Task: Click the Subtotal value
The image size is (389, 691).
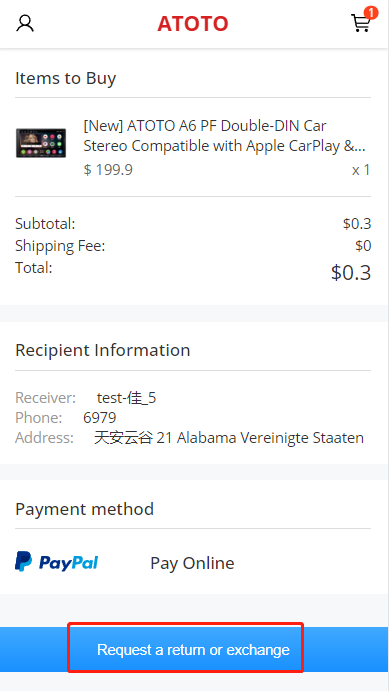Action: [x=357, y=224]
